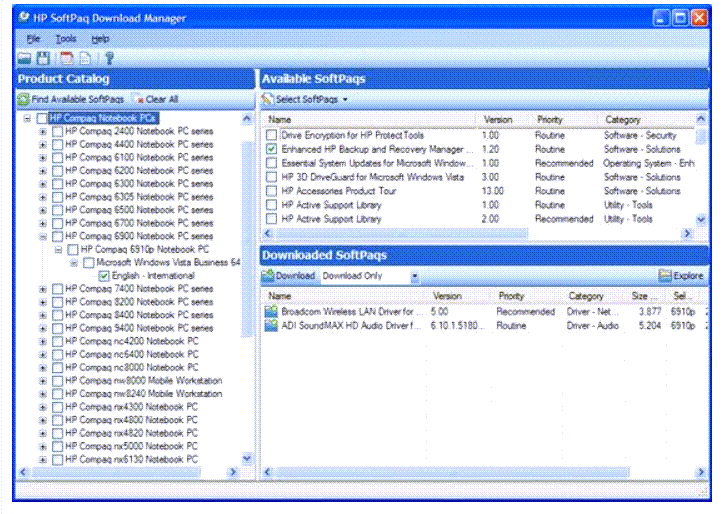
Task: Sort available SoftPaqs by Priority column
Action: [x=565, y=120]
